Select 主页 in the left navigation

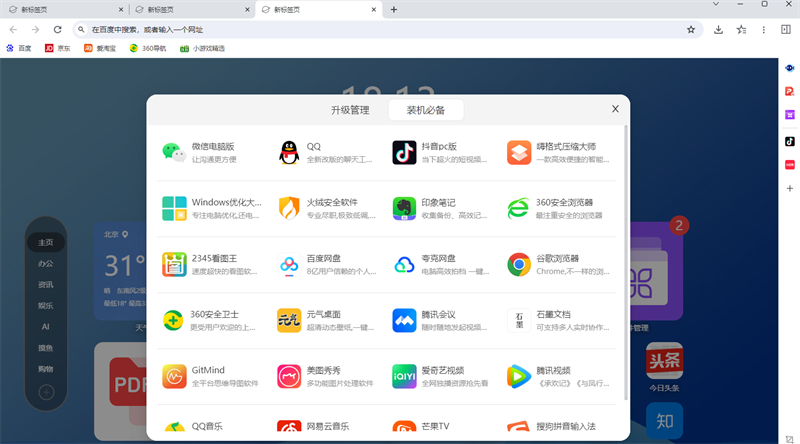(45, 242)
